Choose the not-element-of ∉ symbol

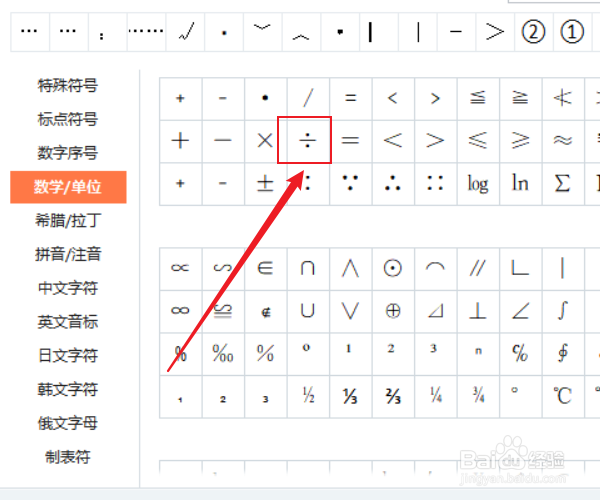point(265,311)
